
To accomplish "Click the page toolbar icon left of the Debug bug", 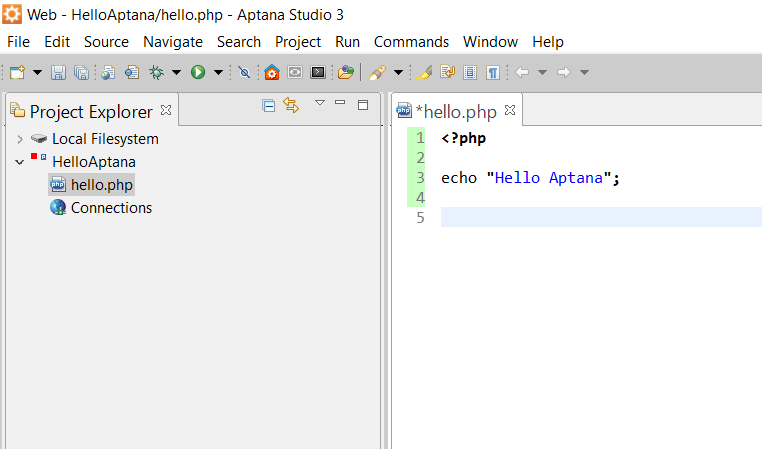I will pos(132,72).
